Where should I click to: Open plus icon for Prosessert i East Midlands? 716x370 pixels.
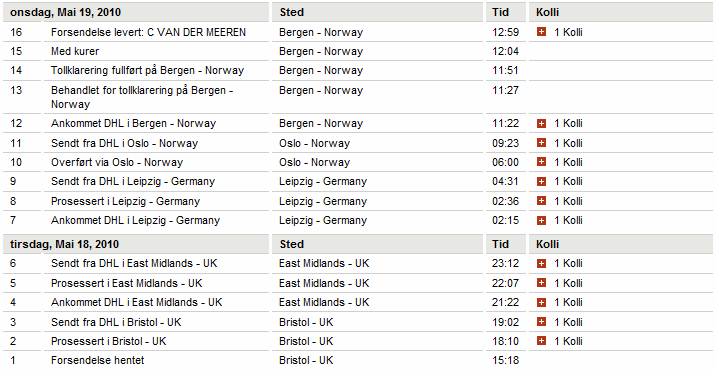(542, 283)
